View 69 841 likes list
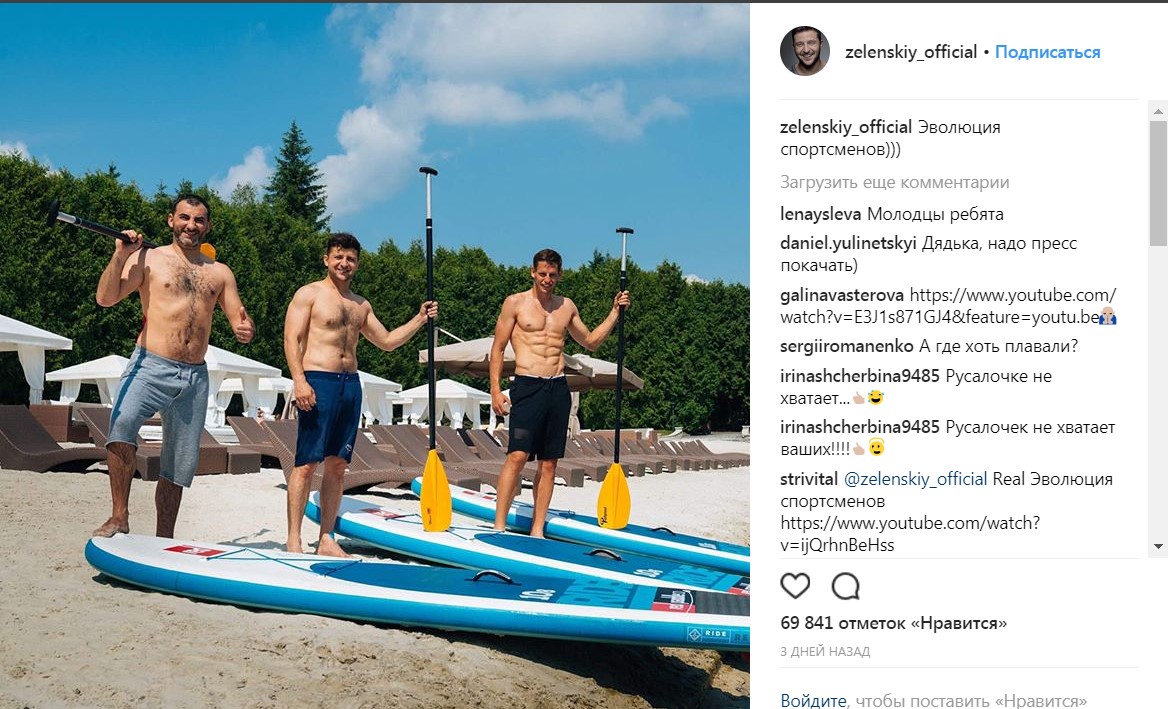This screenshot has height=709, width=1168. pos(893,623)
